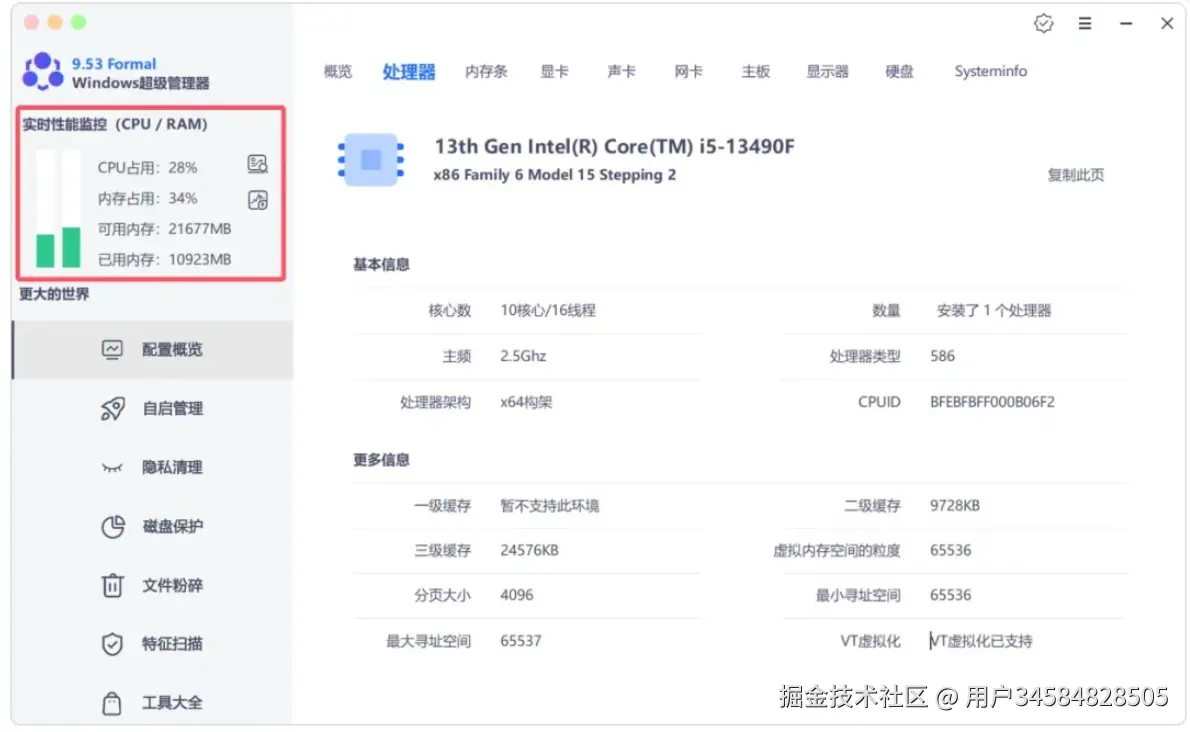Open the Systeminfo tab
Viewport: 1190px width, 732px height.
tap(990, 71)
